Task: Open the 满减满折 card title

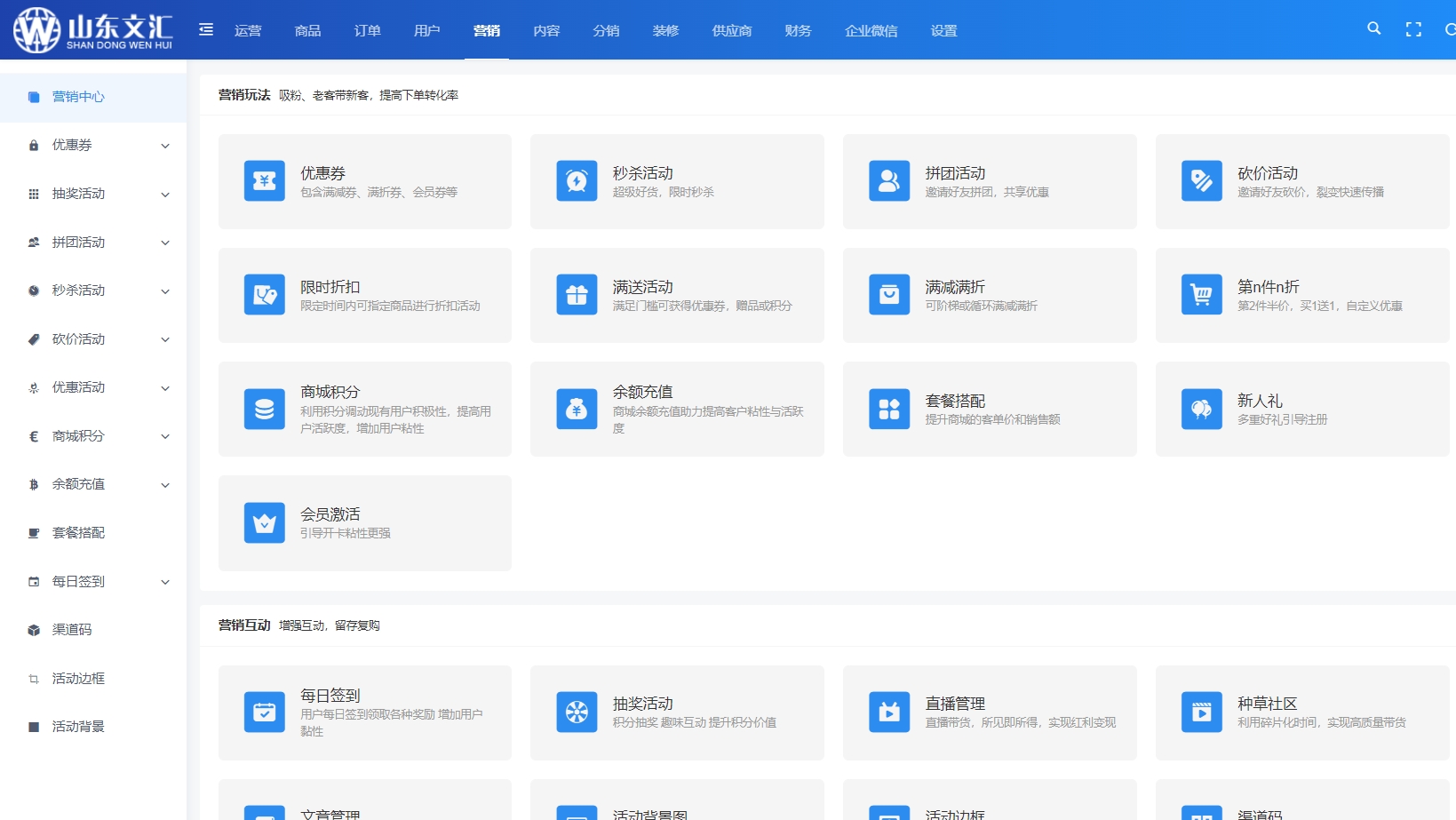Action: 955,287
